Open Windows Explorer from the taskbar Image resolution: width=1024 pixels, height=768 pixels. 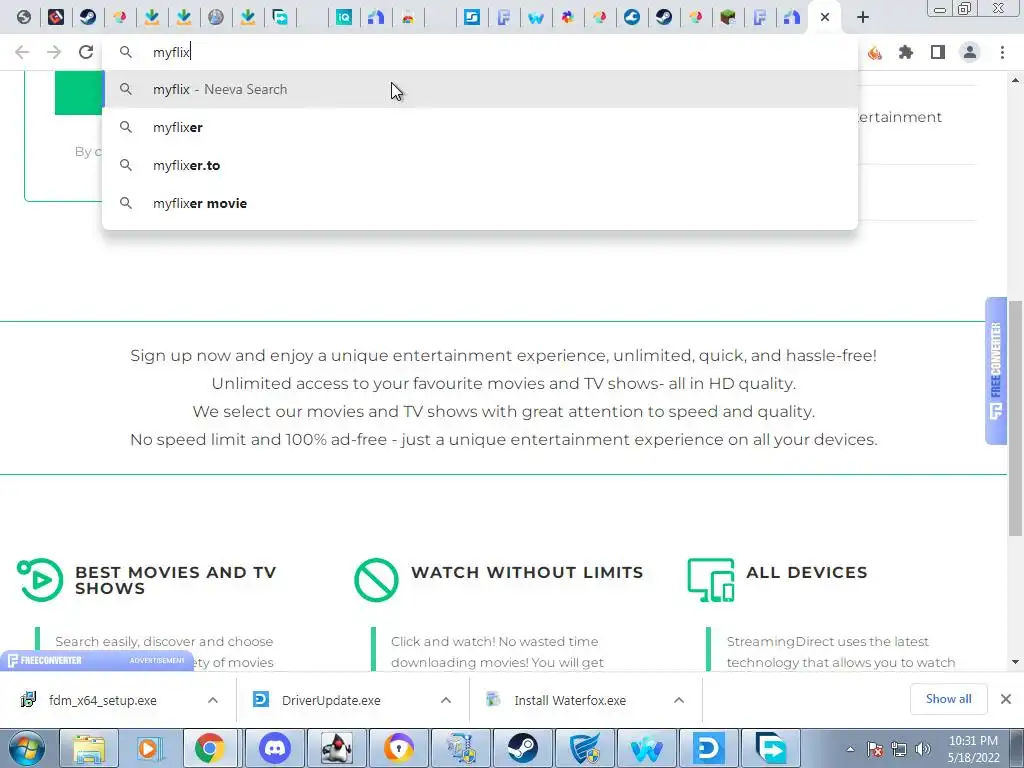coord(89,748)
